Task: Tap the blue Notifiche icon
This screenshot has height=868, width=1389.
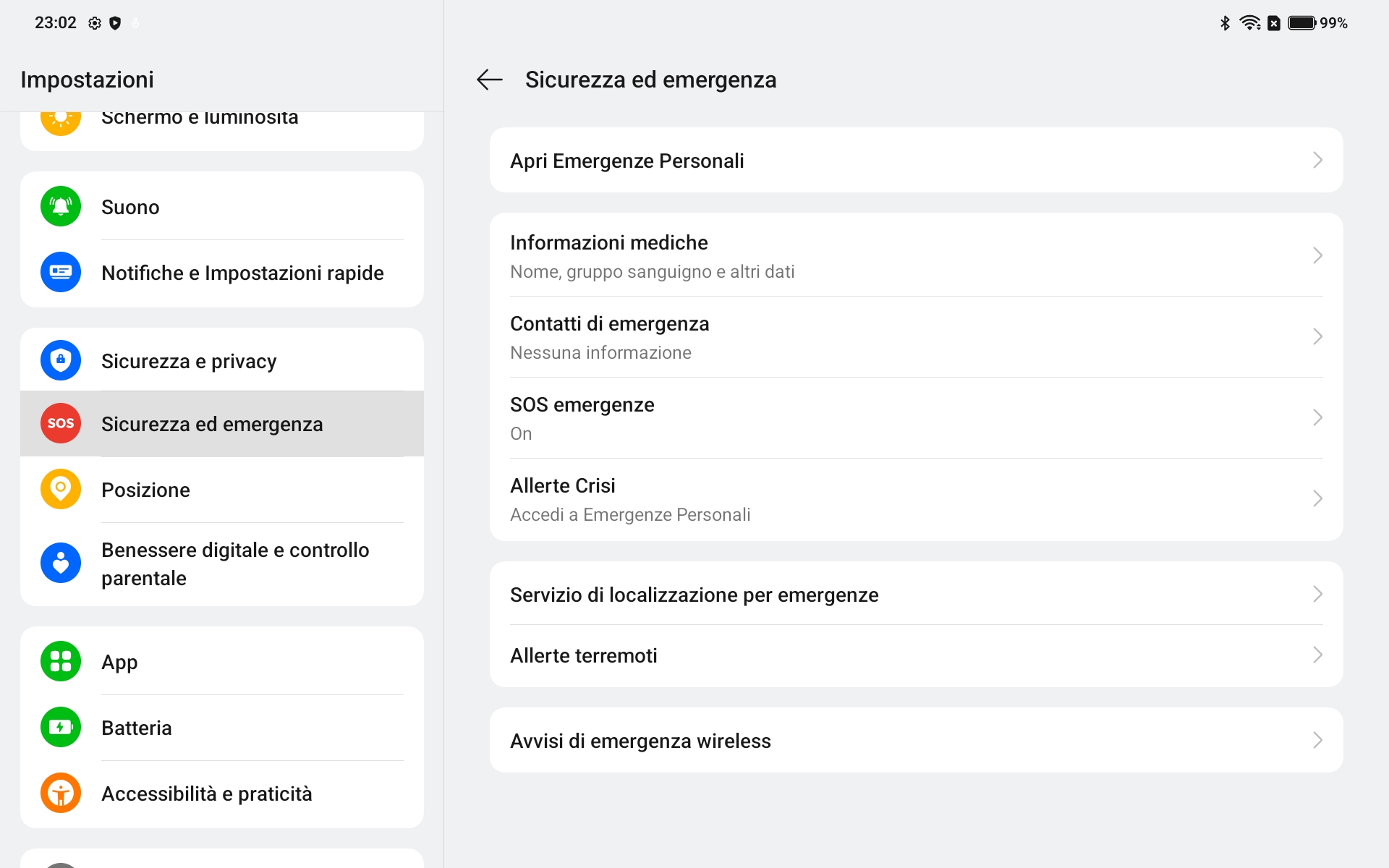Action: click(x=61, y=273)
